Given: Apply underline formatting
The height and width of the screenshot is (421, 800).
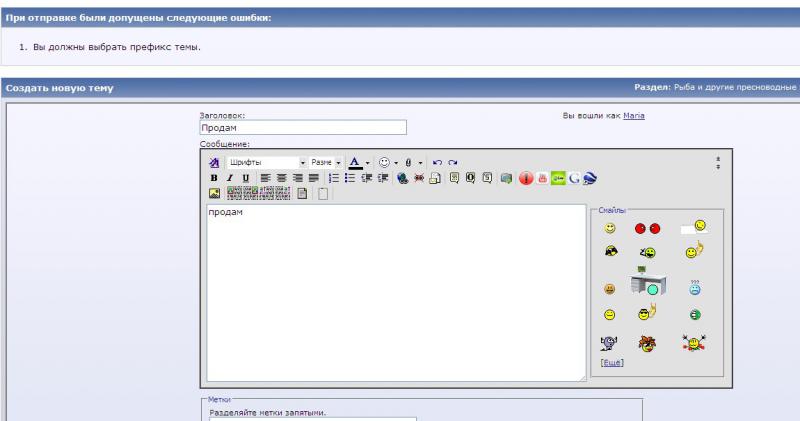Looking at the screenshot, I should (244, 177).
